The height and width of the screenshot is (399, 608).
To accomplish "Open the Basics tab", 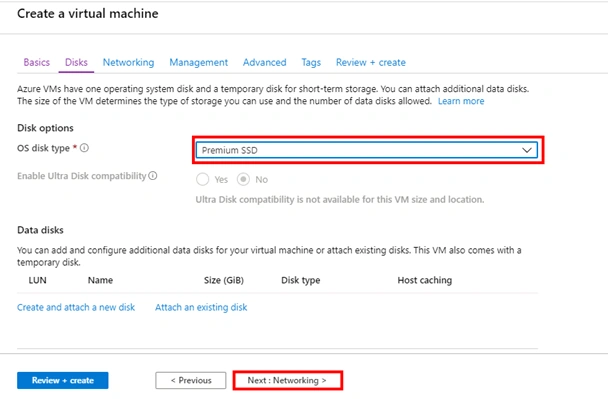I will 36,62.
